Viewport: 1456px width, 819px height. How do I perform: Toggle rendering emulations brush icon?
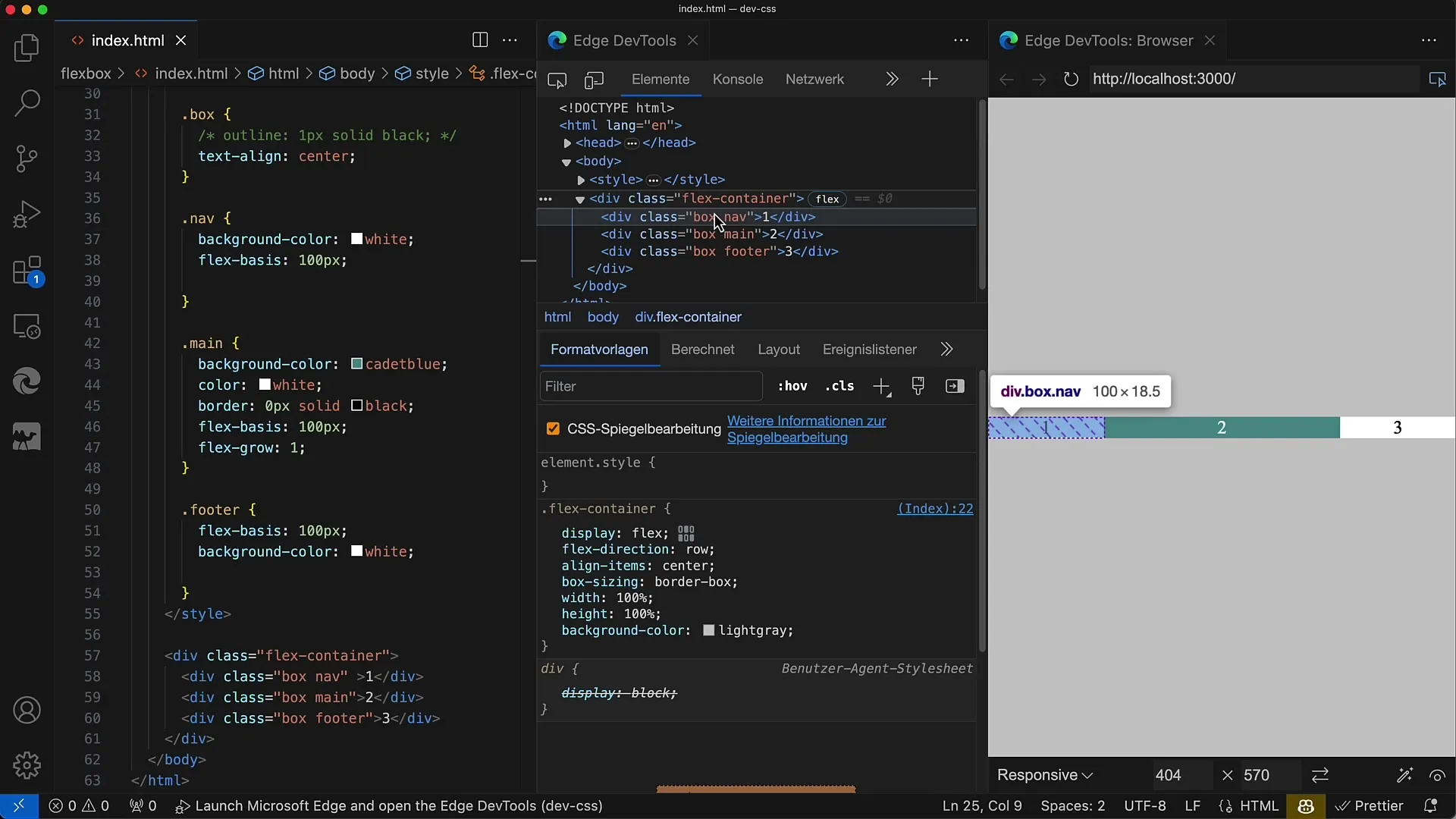[x=918, y=386]
